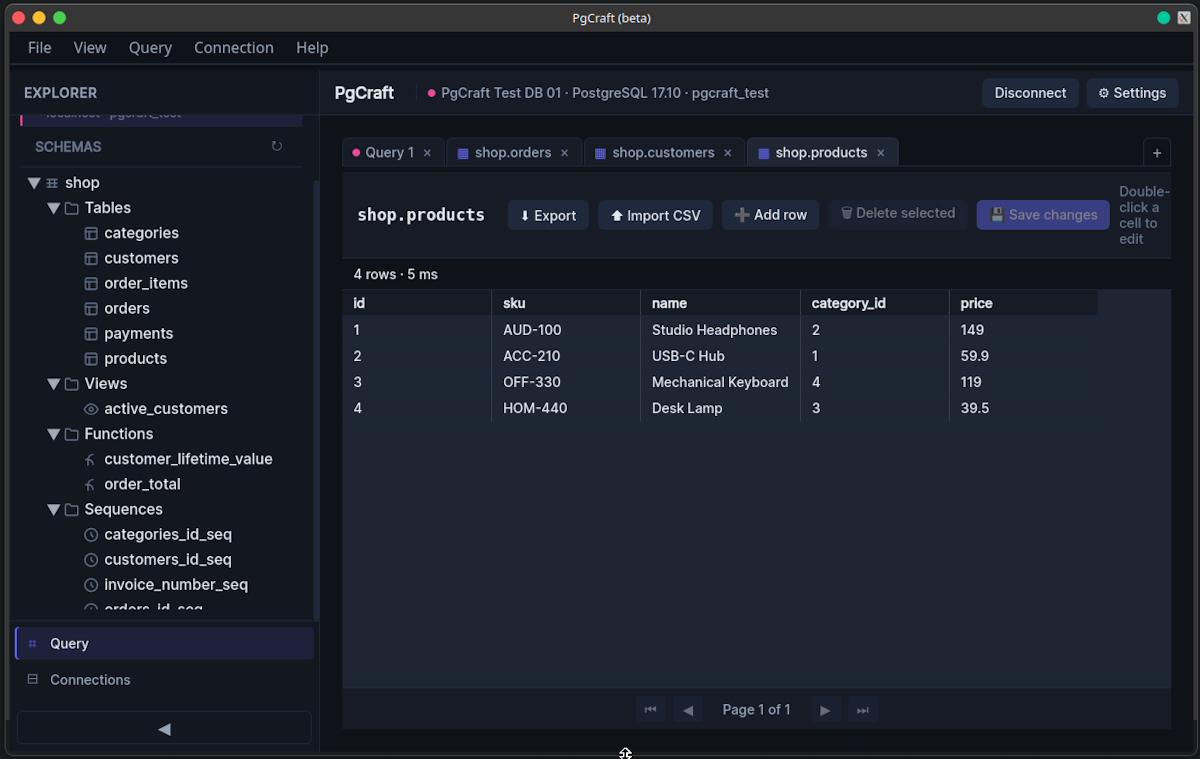
Task: Click Delete selected button
Action: click(898, 214)
